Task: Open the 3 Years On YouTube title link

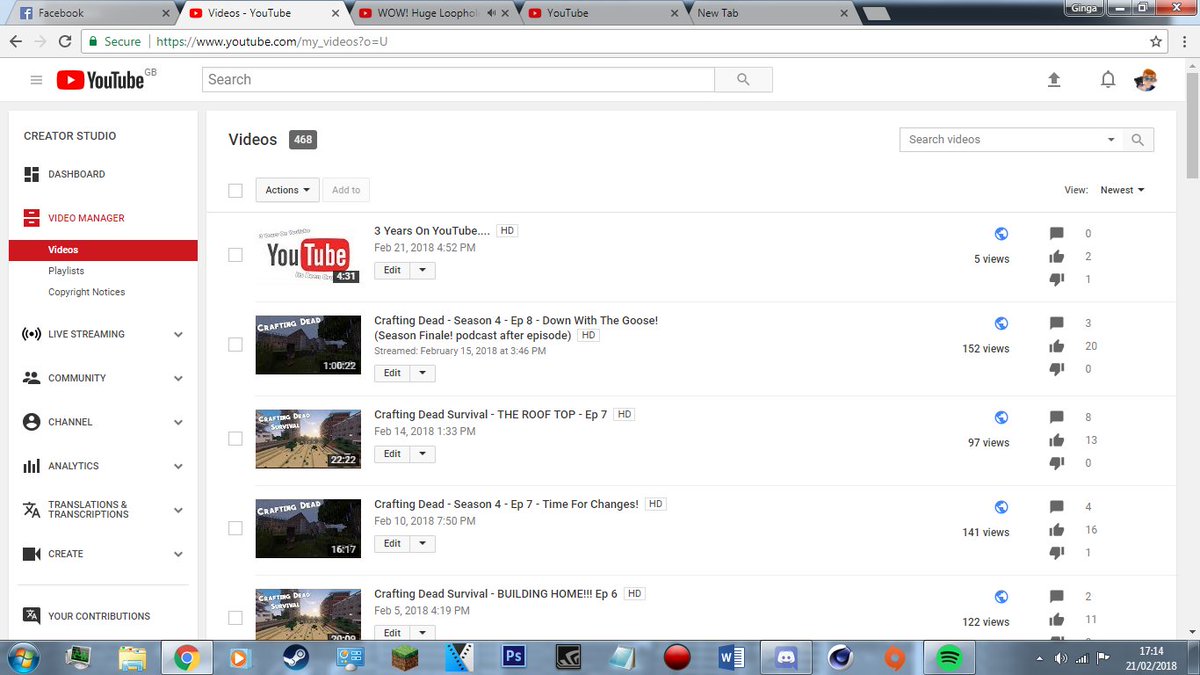Action: pos(433,231)
